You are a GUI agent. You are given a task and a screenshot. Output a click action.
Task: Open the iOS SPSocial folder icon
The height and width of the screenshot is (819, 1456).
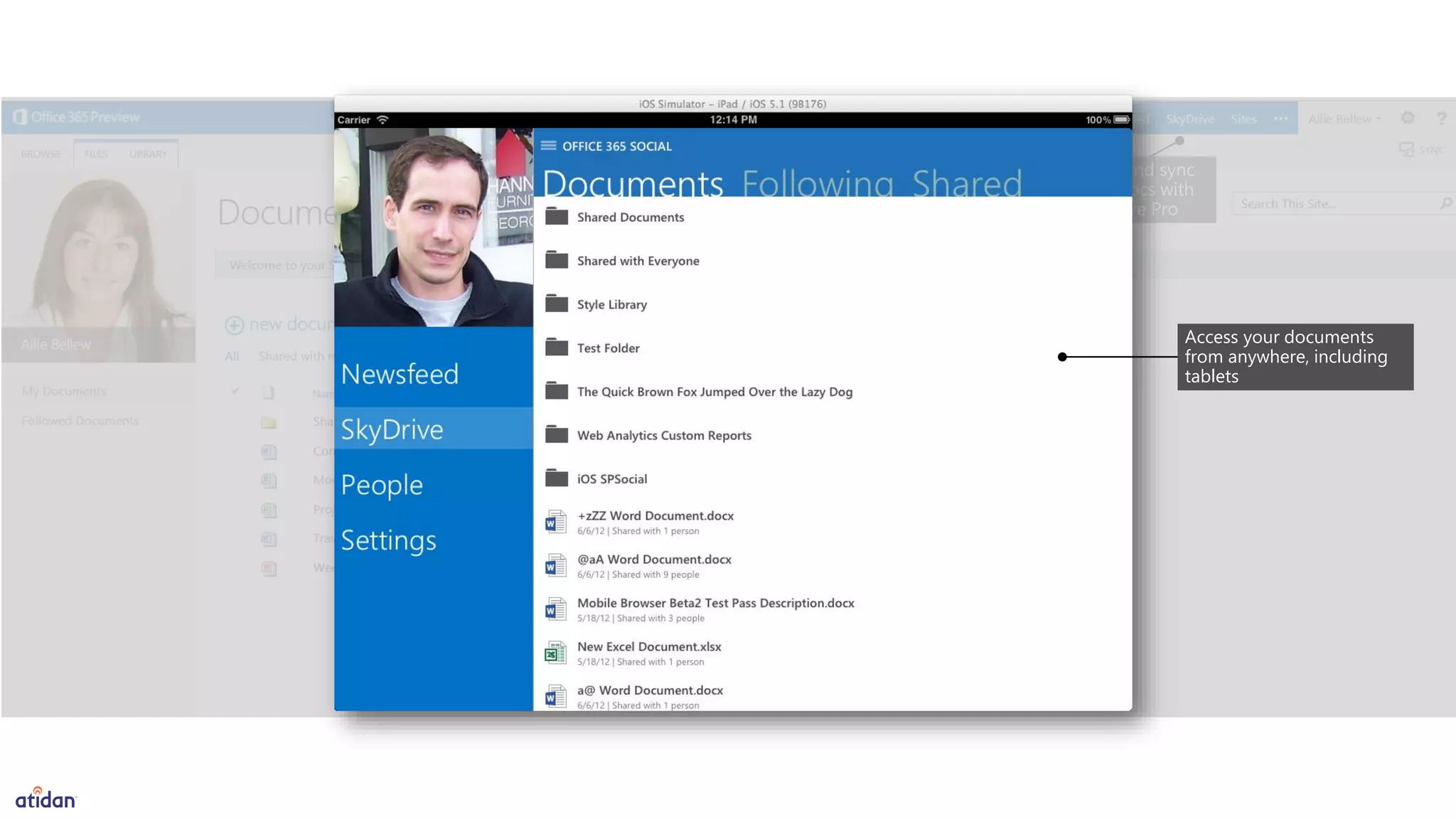point(557,478)
